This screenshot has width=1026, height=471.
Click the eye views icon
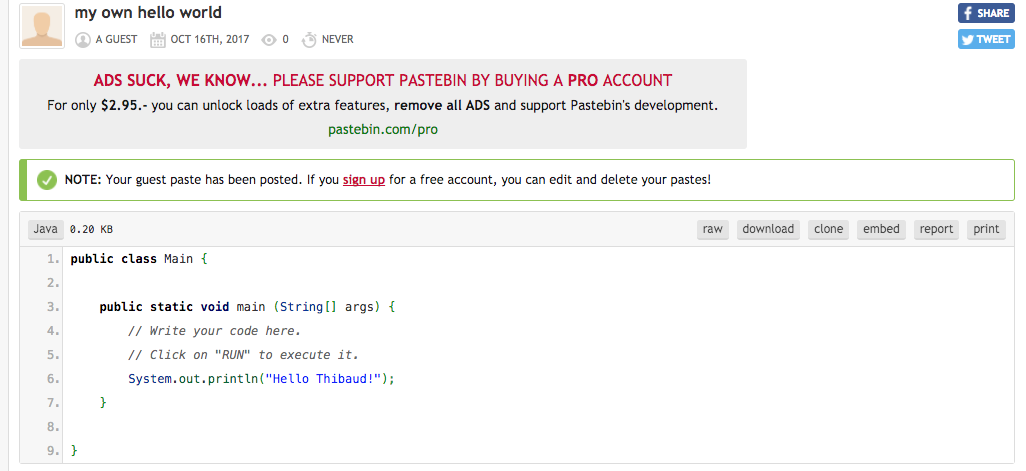(268, 40)
